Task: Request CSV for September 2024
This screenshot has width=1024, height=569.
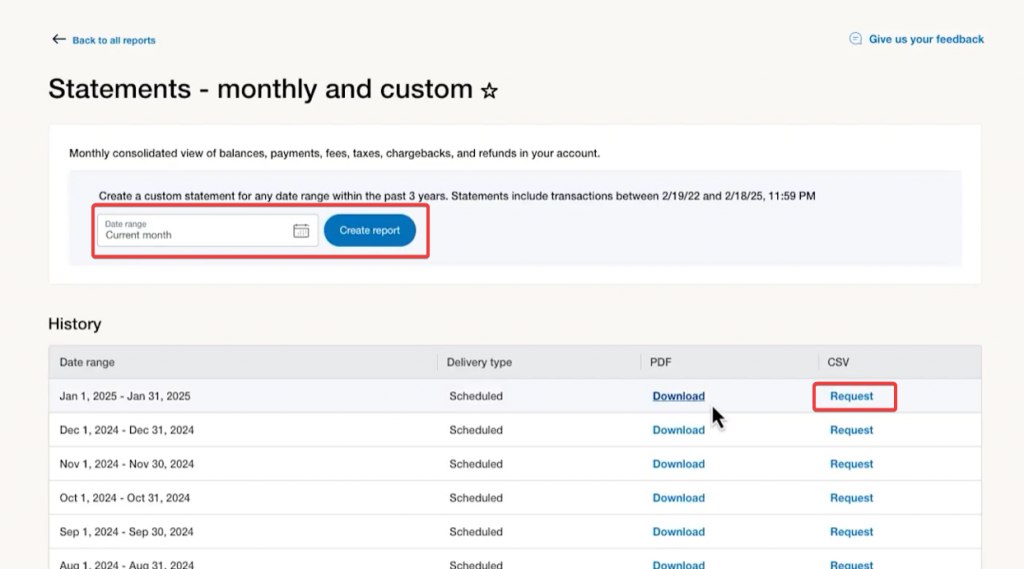Action: (x=851, y=532)
